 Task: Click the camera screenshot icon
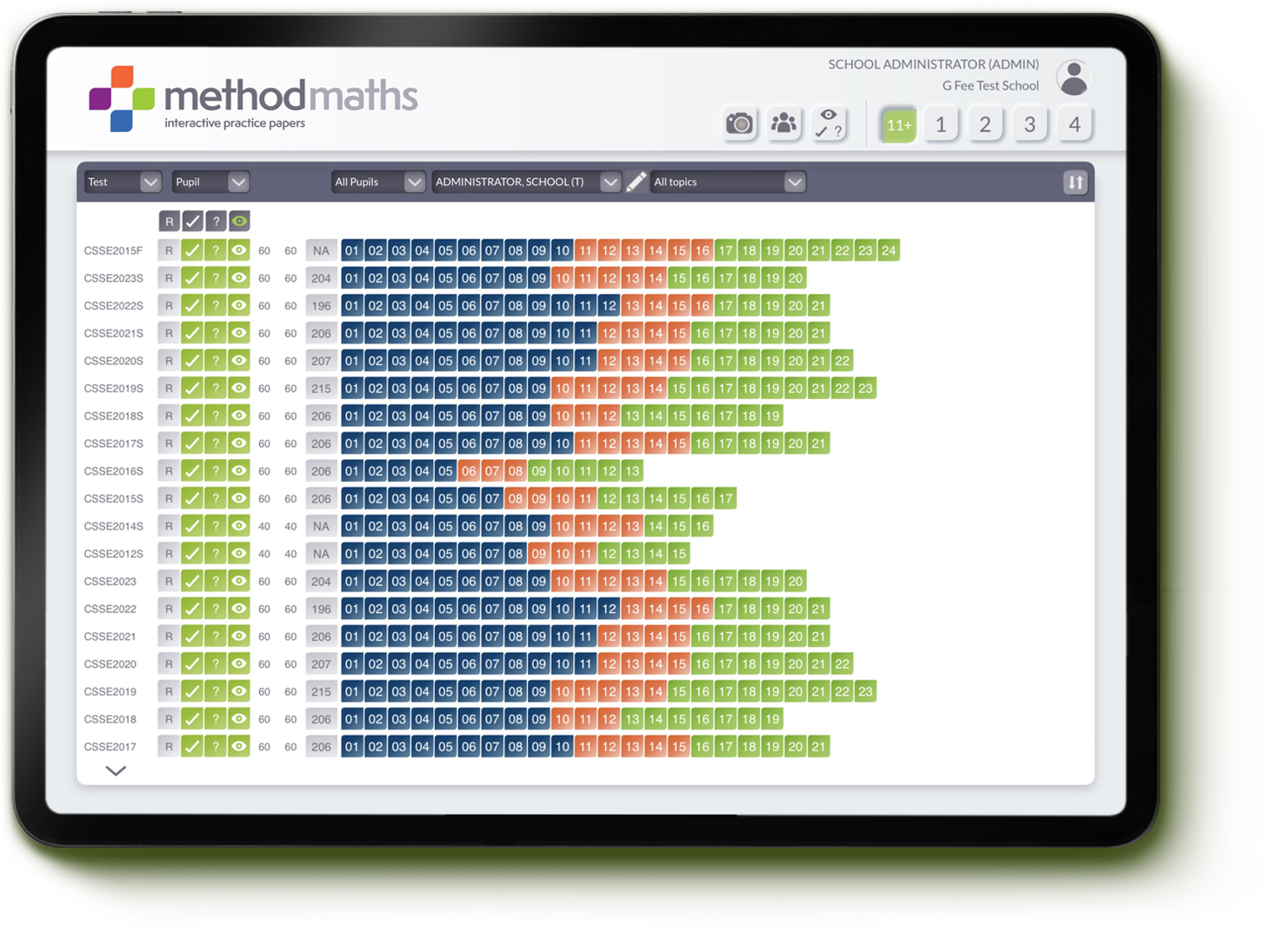click(738, 123)
